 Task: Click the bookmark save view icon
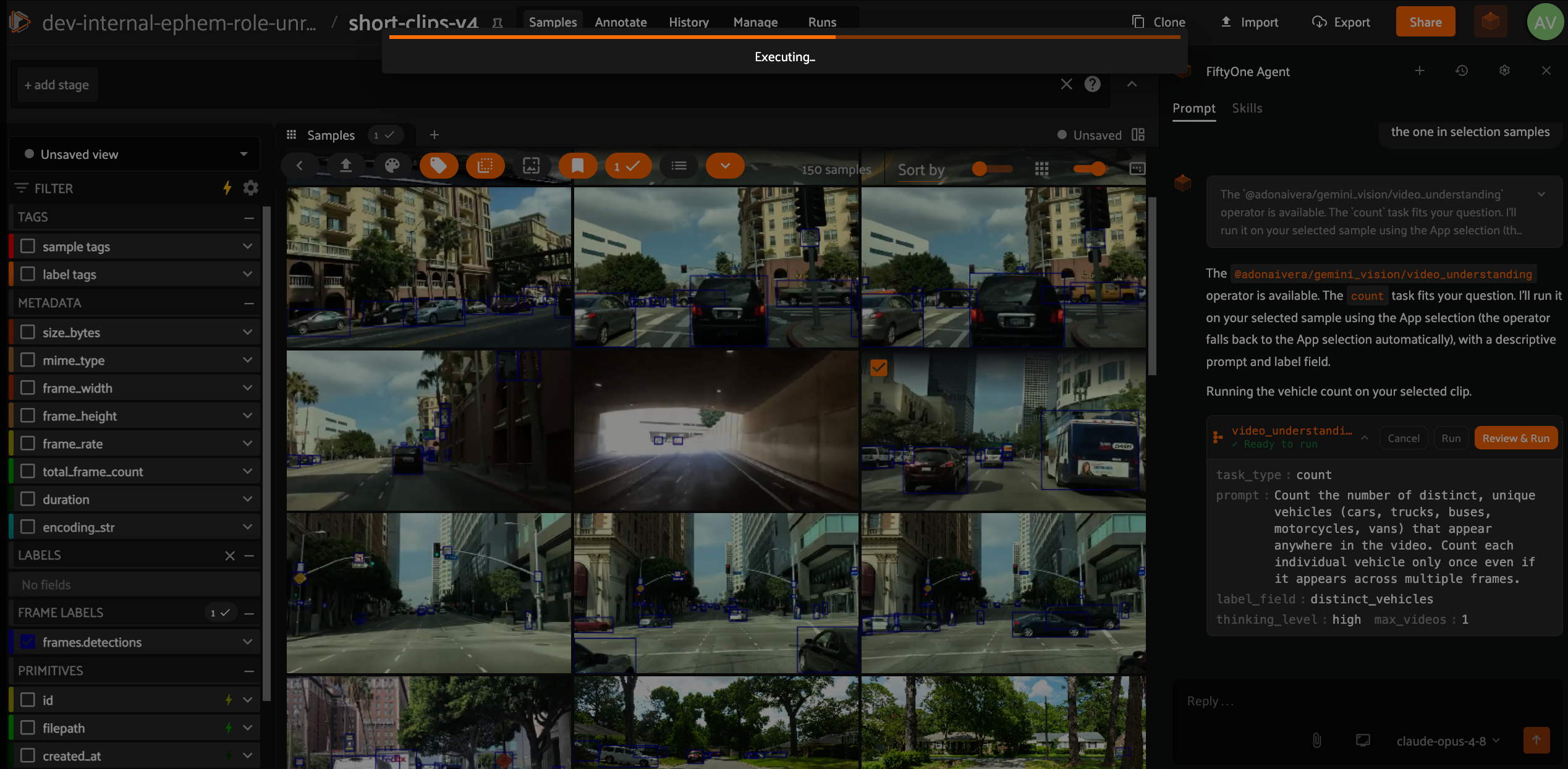click(x=577, y=166)
